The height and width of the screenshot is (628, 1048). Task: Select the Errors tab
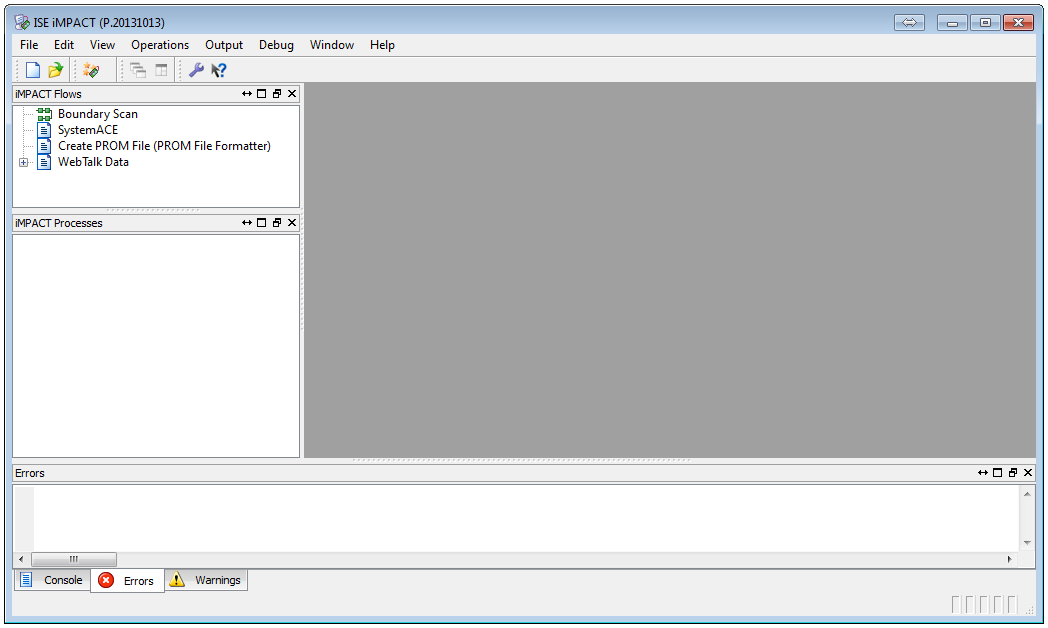pos(127,581)
